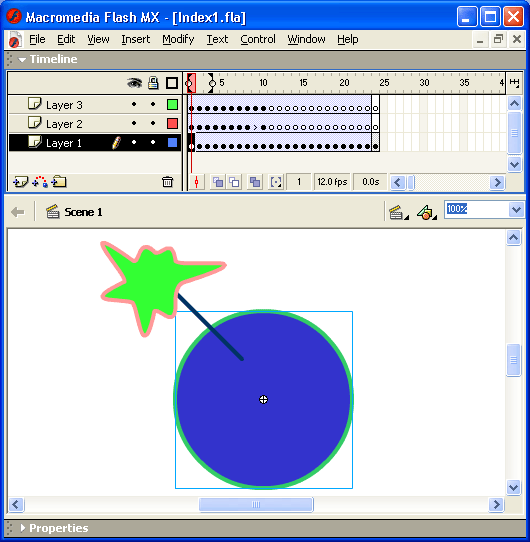Click the 12.0 fps frame rate box

[332, 182]
